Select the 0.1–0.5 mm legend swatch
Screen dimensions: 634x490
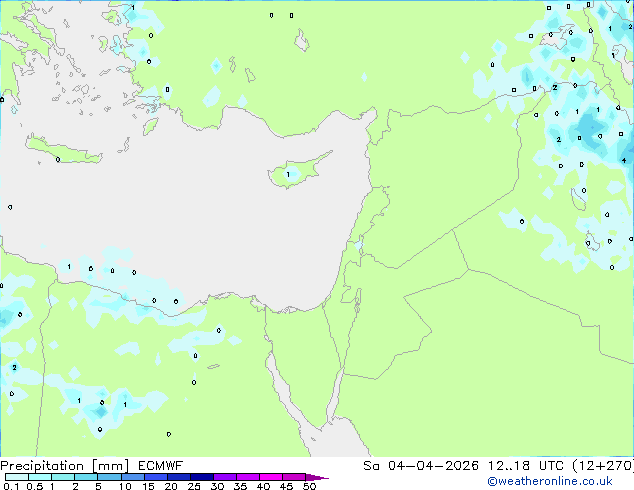[17, 477]
